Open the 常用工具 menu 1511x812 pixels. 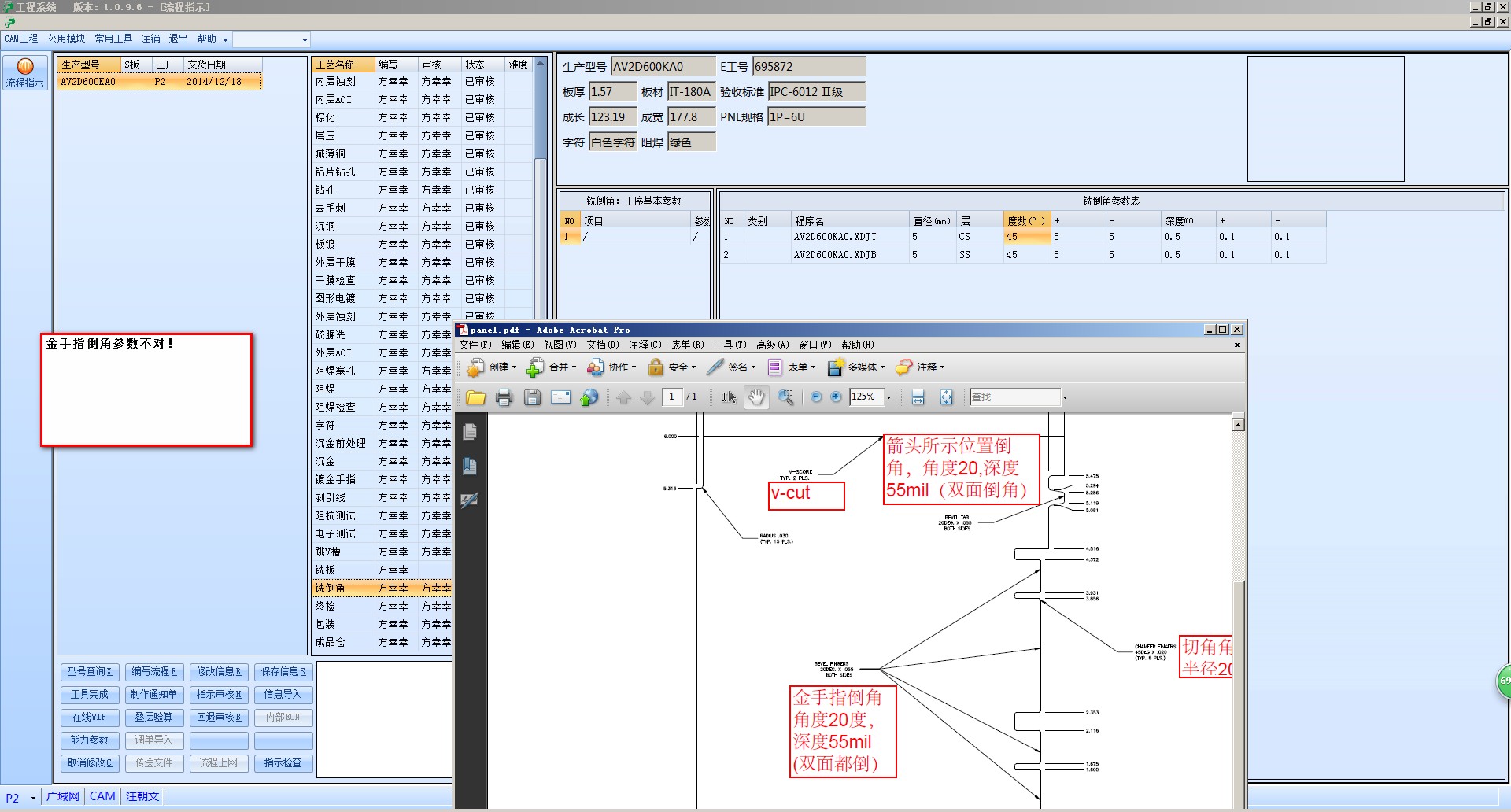(113, 39)
